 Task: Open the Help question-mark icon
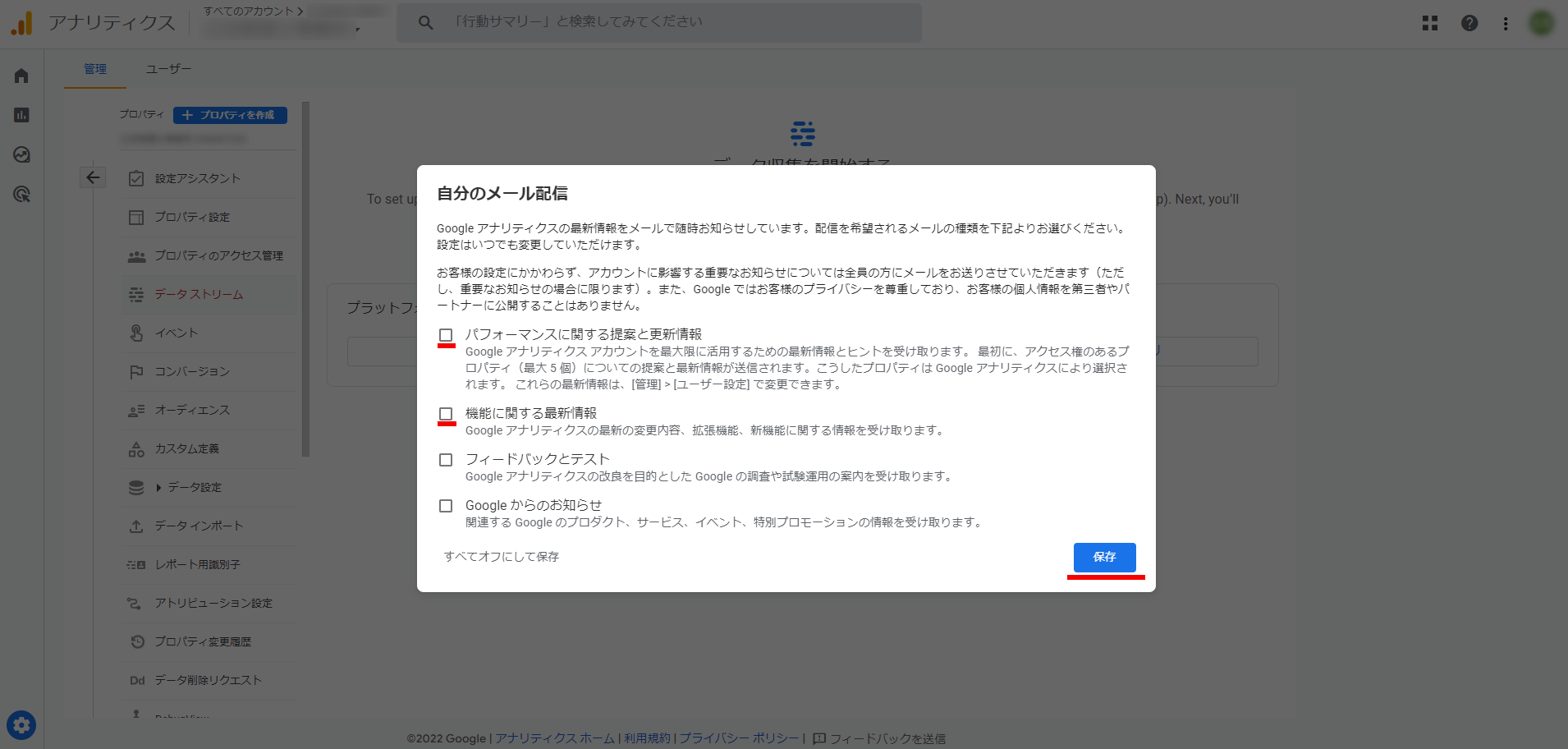pos(1469,23)
